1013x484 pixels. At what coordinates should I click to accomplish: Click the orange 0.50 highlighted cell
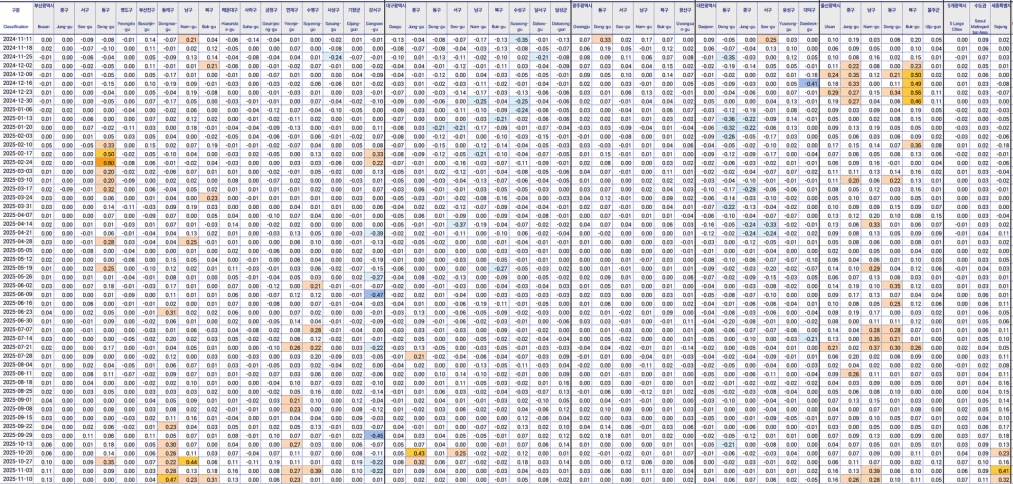pos(105,152)
